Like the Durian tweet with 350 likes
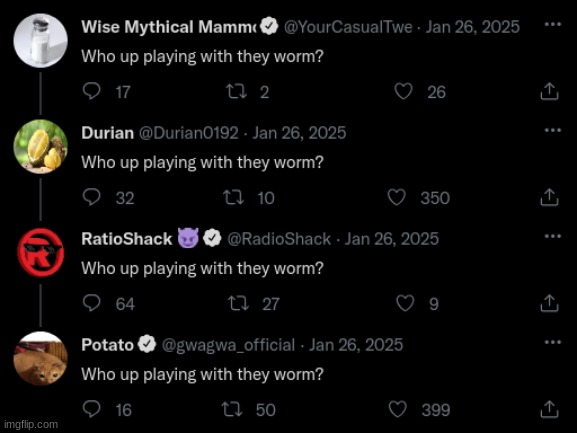This screenshot has width=577, height=433. coord(397,198)
